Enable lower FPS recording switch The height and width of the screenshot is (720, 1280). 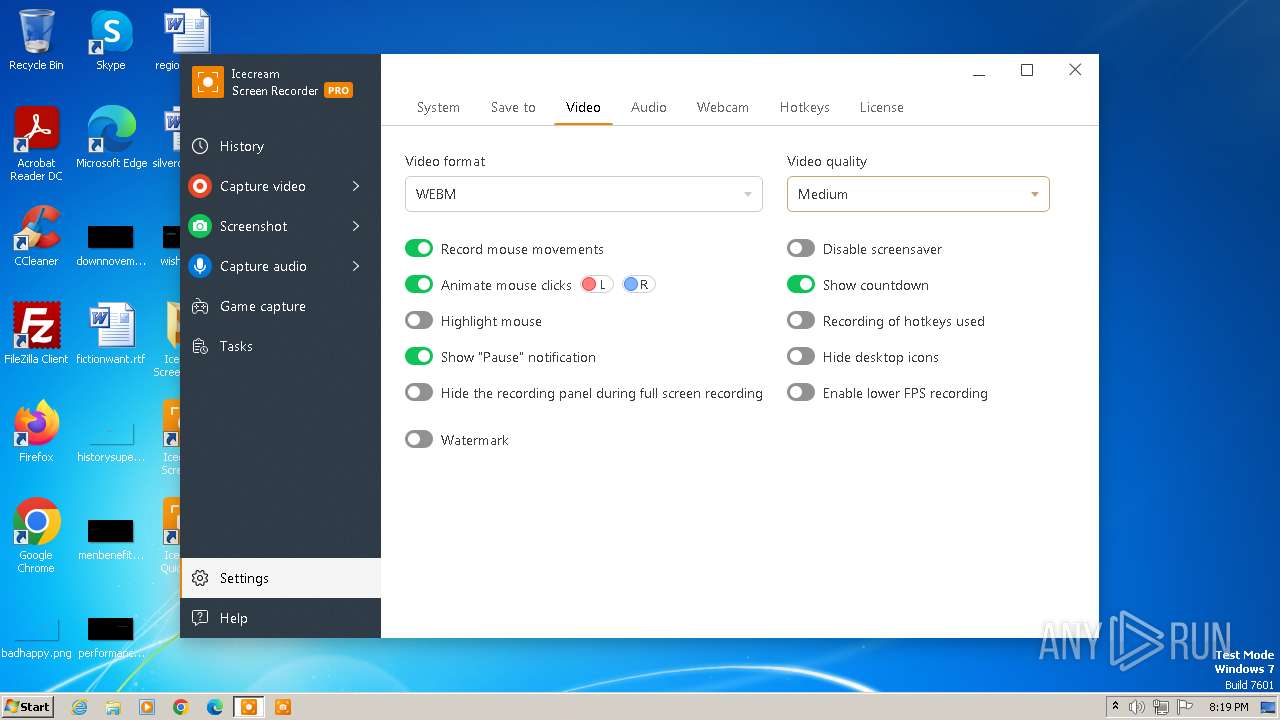click(801, 393)
